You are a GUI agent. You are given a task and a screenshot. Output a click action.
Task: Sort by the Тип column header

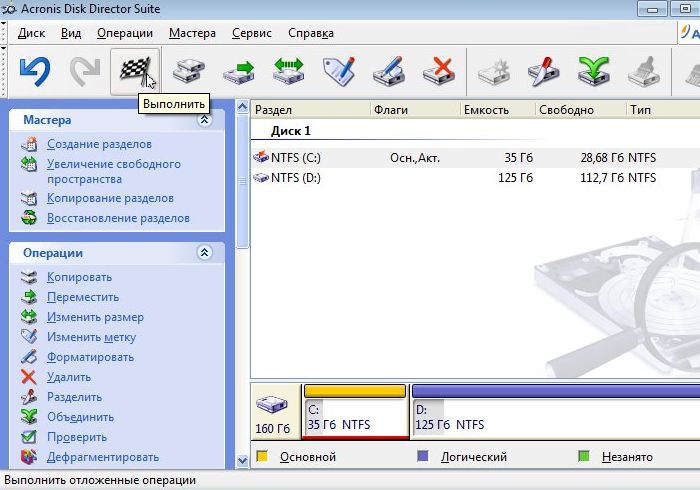(663, 110)
